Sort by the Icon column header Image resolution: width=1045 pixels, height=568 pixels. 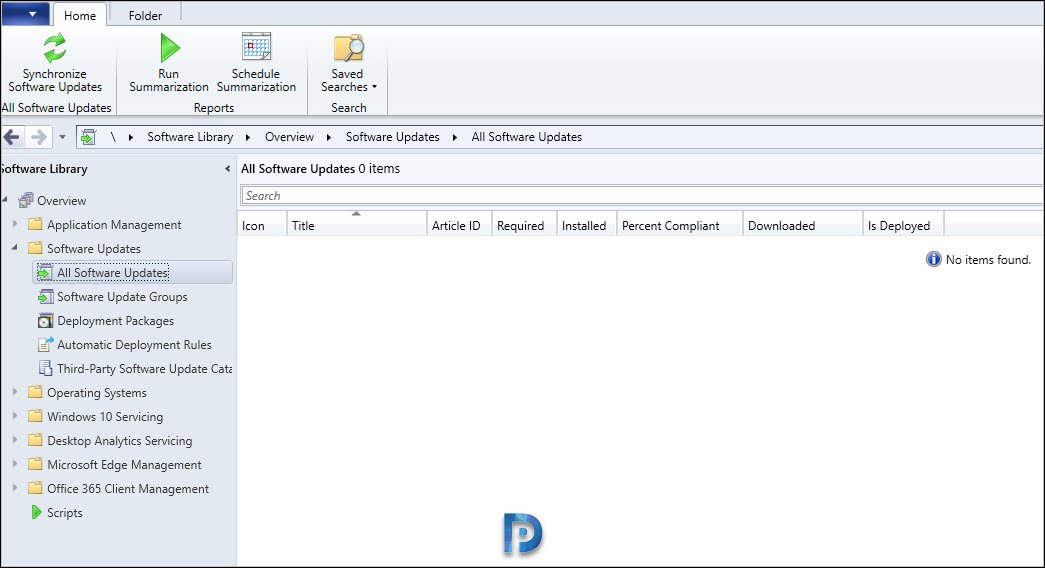point(262,225)
